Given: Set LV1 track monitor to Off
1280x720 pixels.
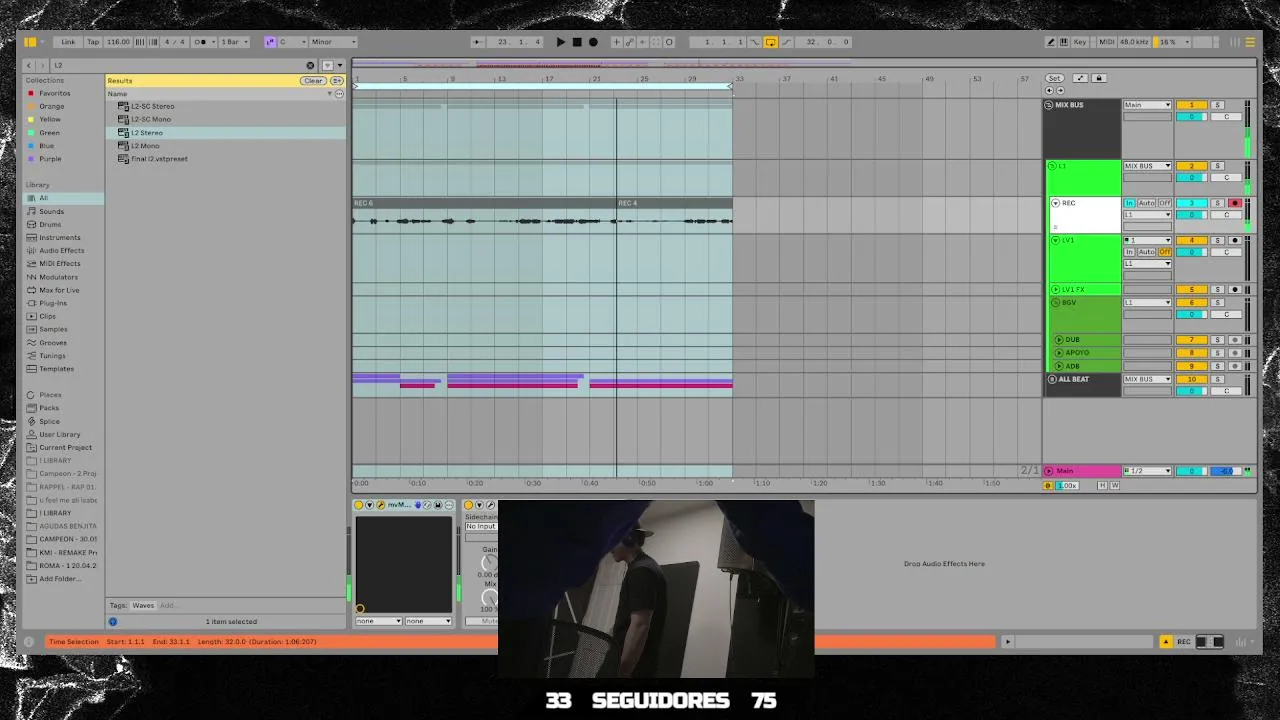Looking at the screenshot, I should (x=1165, y=252).
